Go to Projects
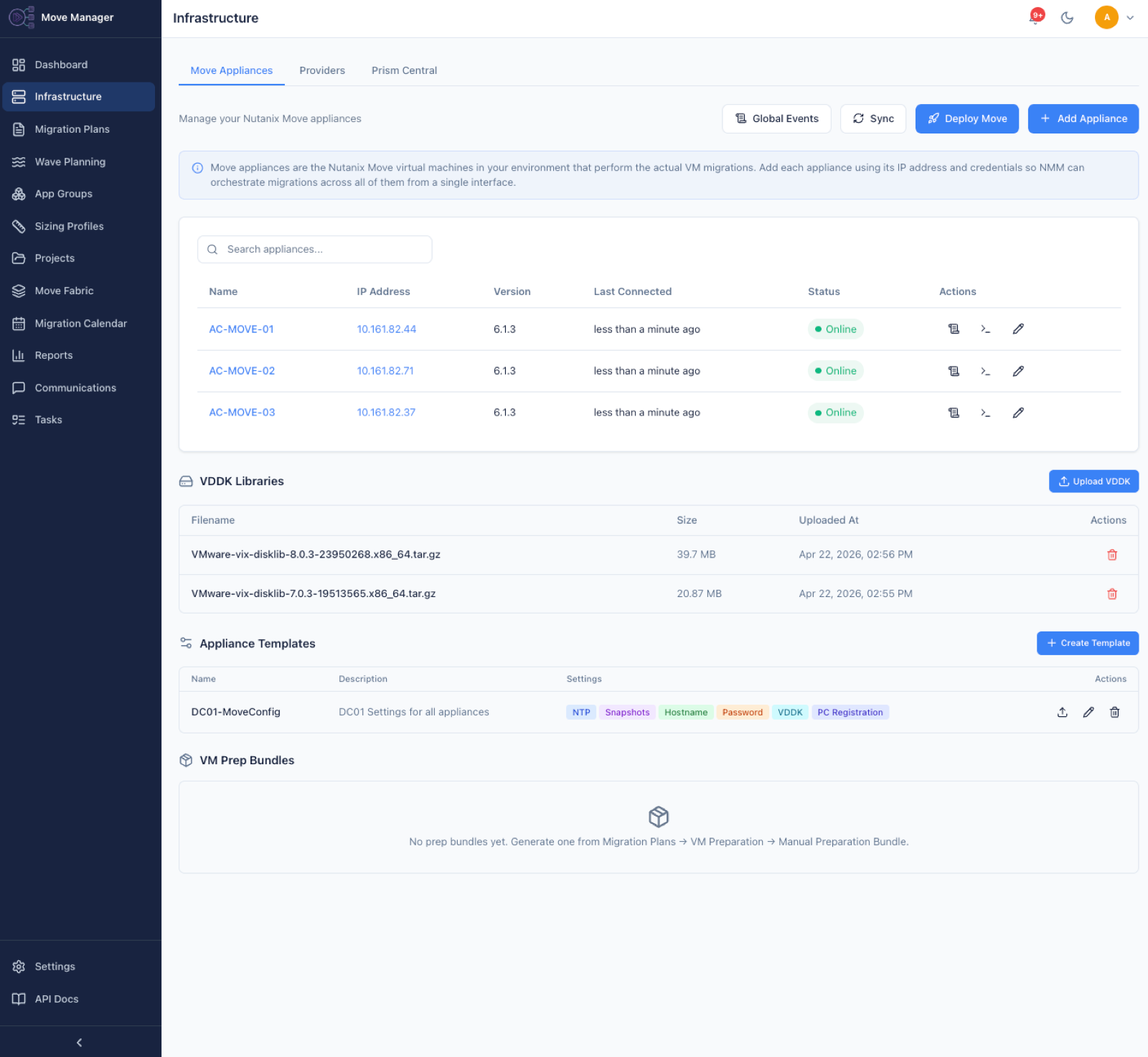Screen dimensions: 1148x1057 79,258
